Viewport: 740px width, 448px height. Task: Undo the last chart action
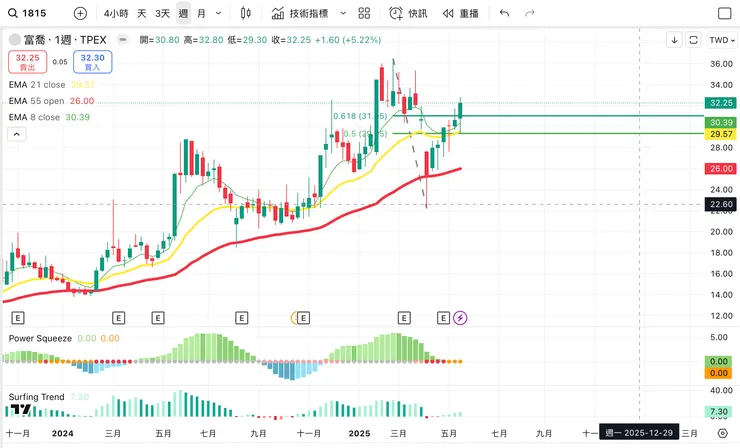tap(504, 14)
